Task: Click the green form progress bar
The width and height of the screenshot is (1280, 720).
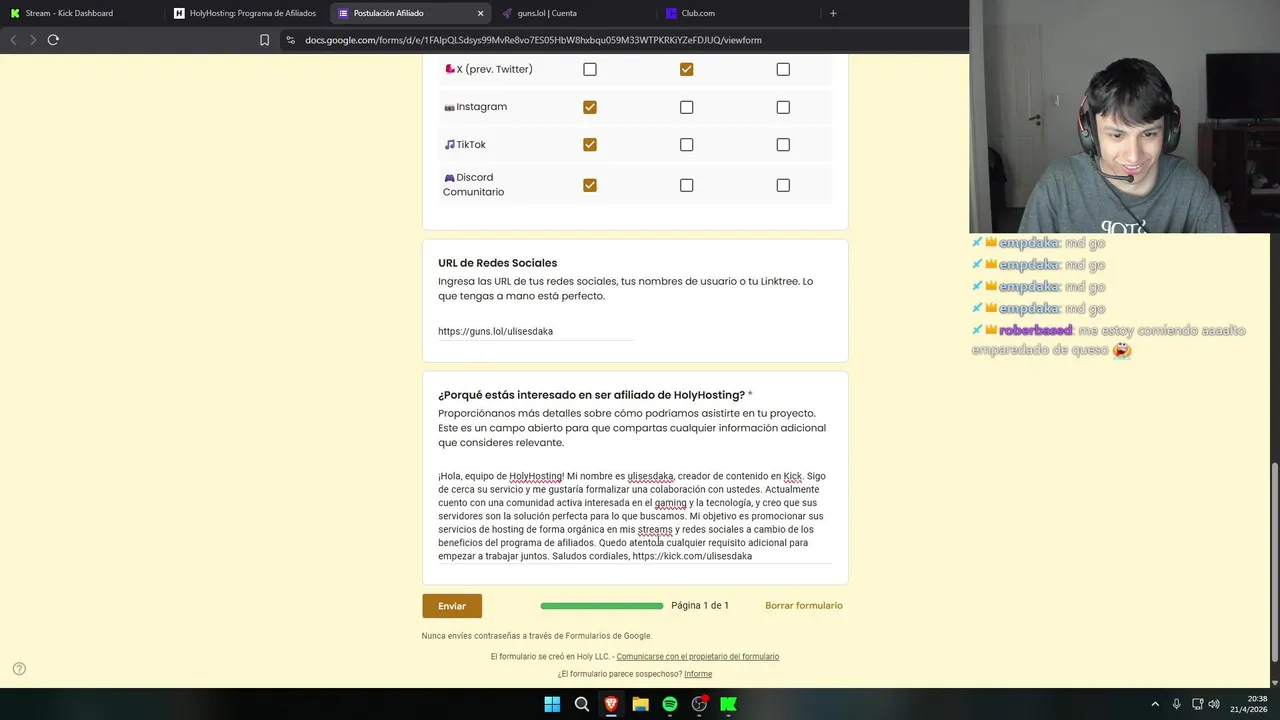Action: pos(602,606)
